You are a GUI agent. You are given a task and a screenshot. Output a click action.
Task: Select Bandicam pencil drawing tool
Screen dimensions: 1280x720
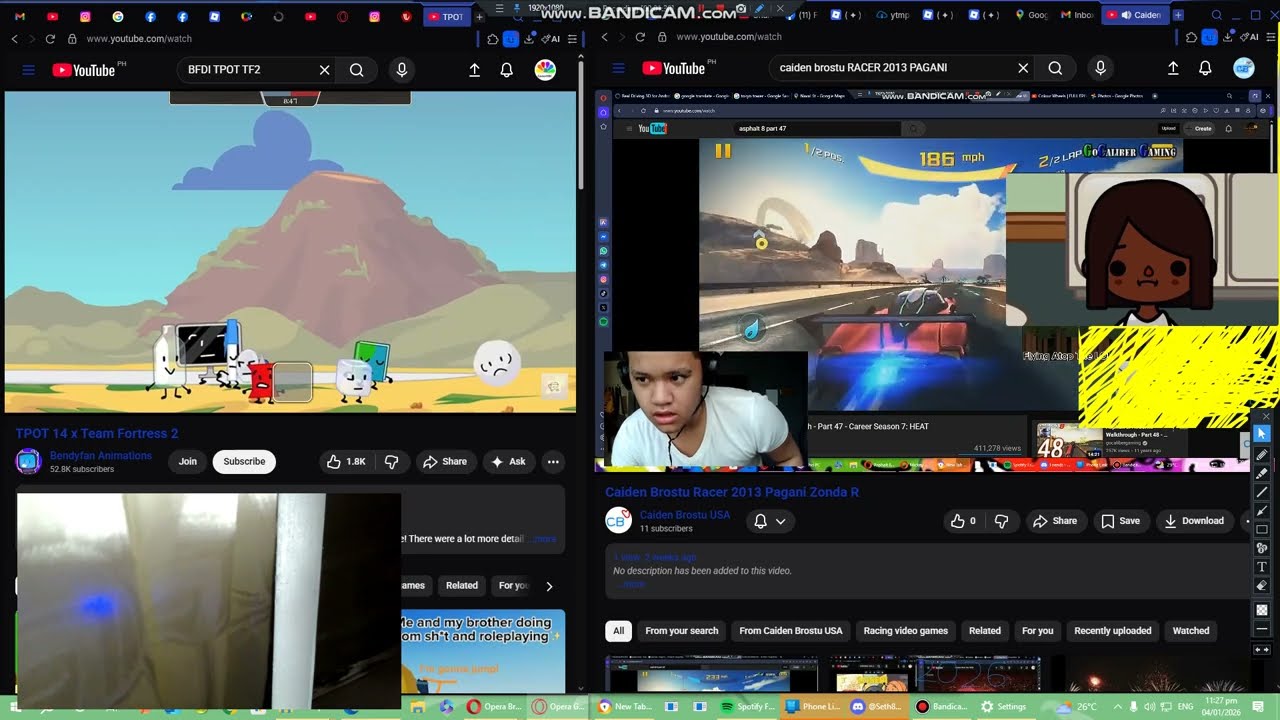pyautogui.click(x=1262, y=454)
